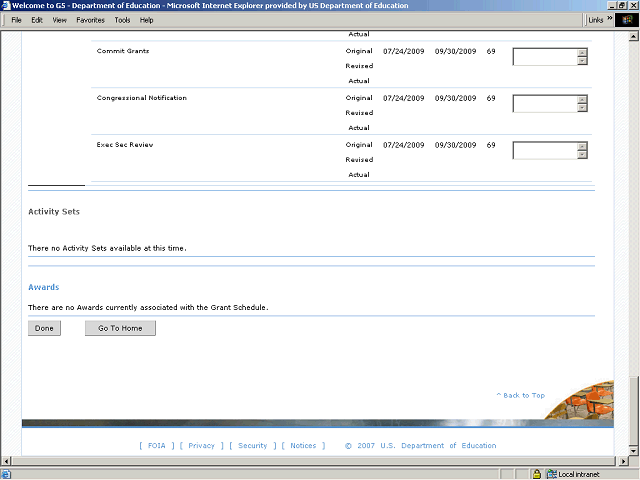640x480 pixels.
Task: Click the vertical scrollbar thumb
Action: click(633, 411)
